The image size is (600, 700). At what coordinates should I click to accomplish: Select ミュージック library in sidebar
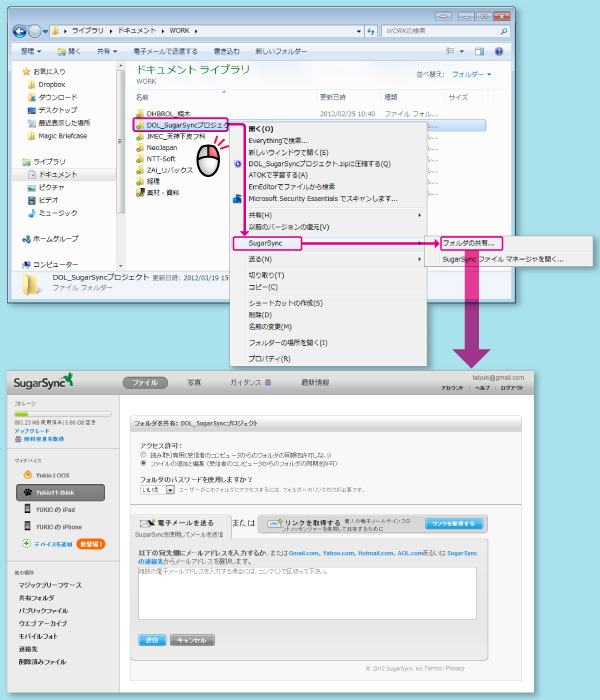coord(53,213)
